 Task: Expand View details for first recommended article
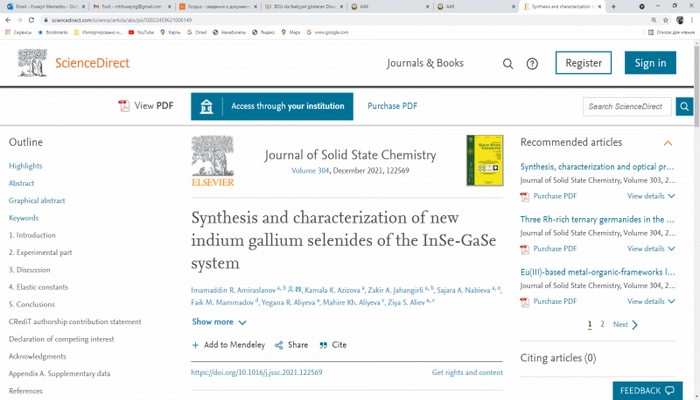click(650, 196)
